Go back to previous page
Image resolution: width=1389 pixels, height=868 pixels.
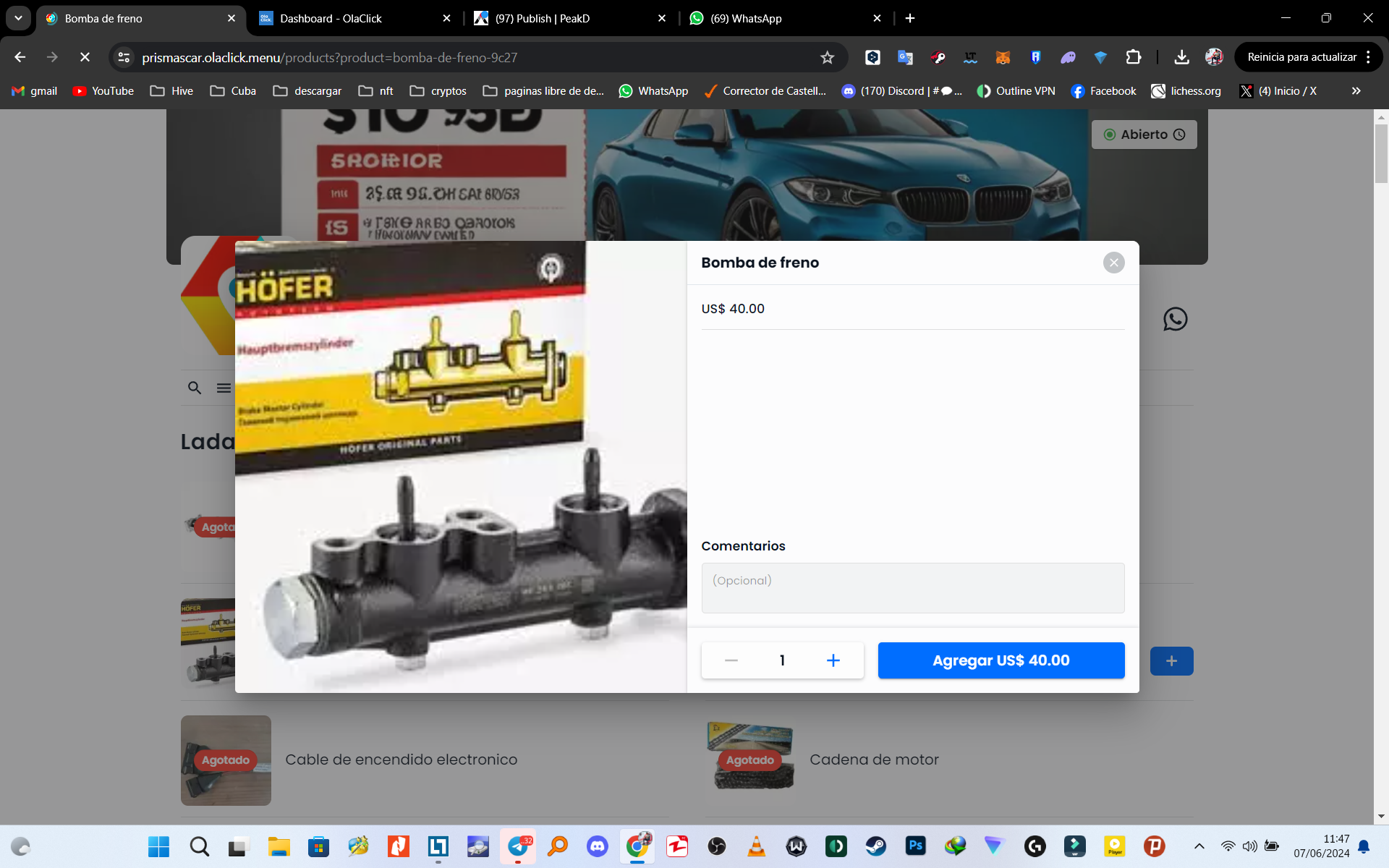tap(20, 57)
